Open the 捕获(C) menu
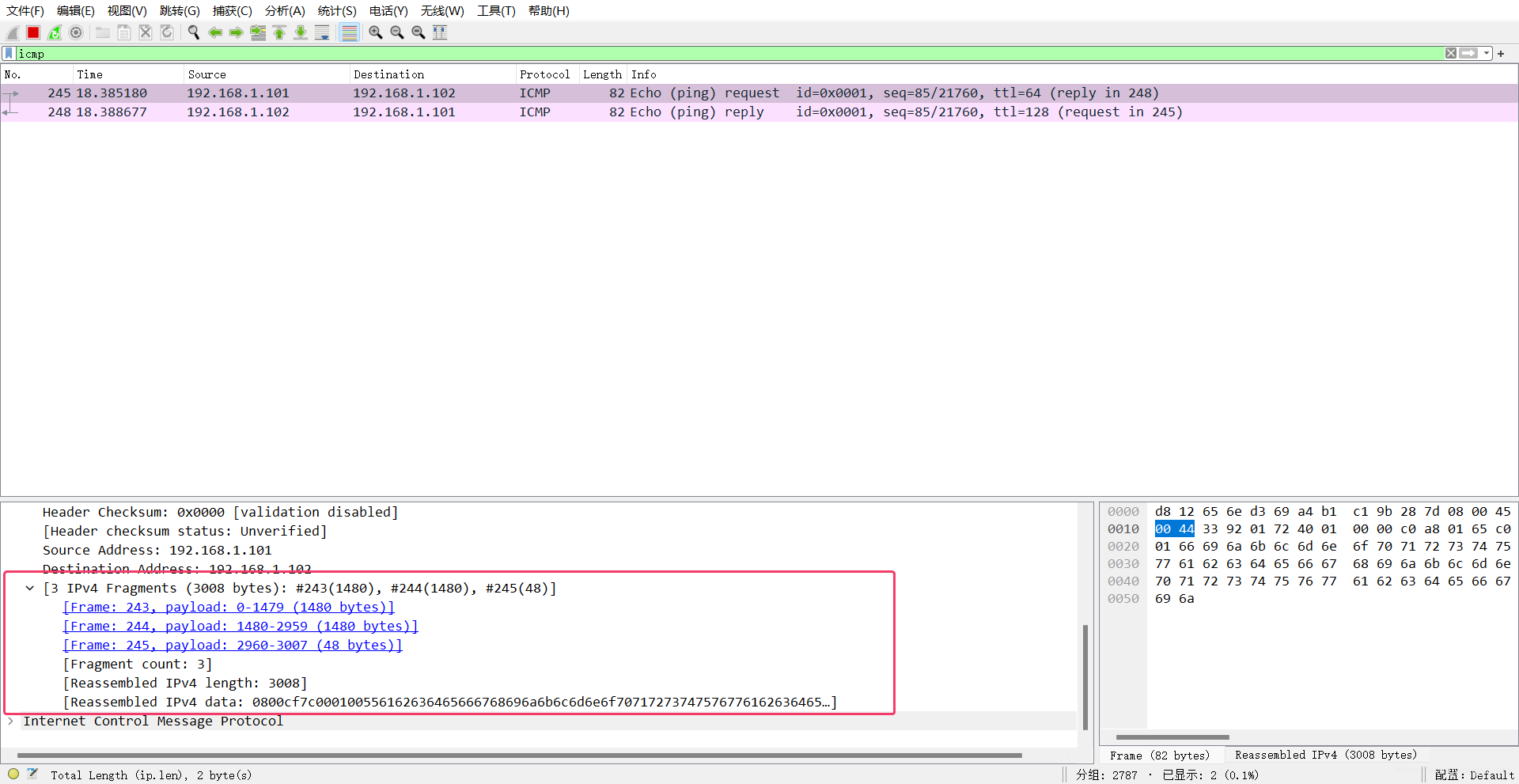 click(x=233, y=11)
